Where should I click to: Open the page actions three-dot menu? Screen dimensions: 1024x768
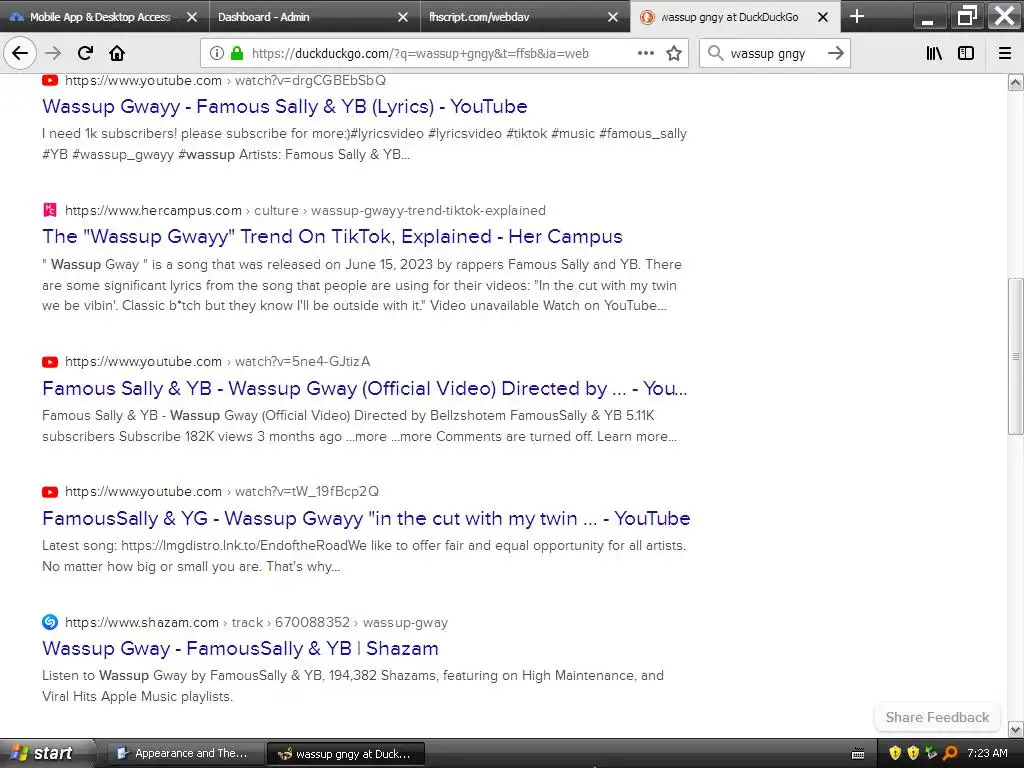click(646, 54)
